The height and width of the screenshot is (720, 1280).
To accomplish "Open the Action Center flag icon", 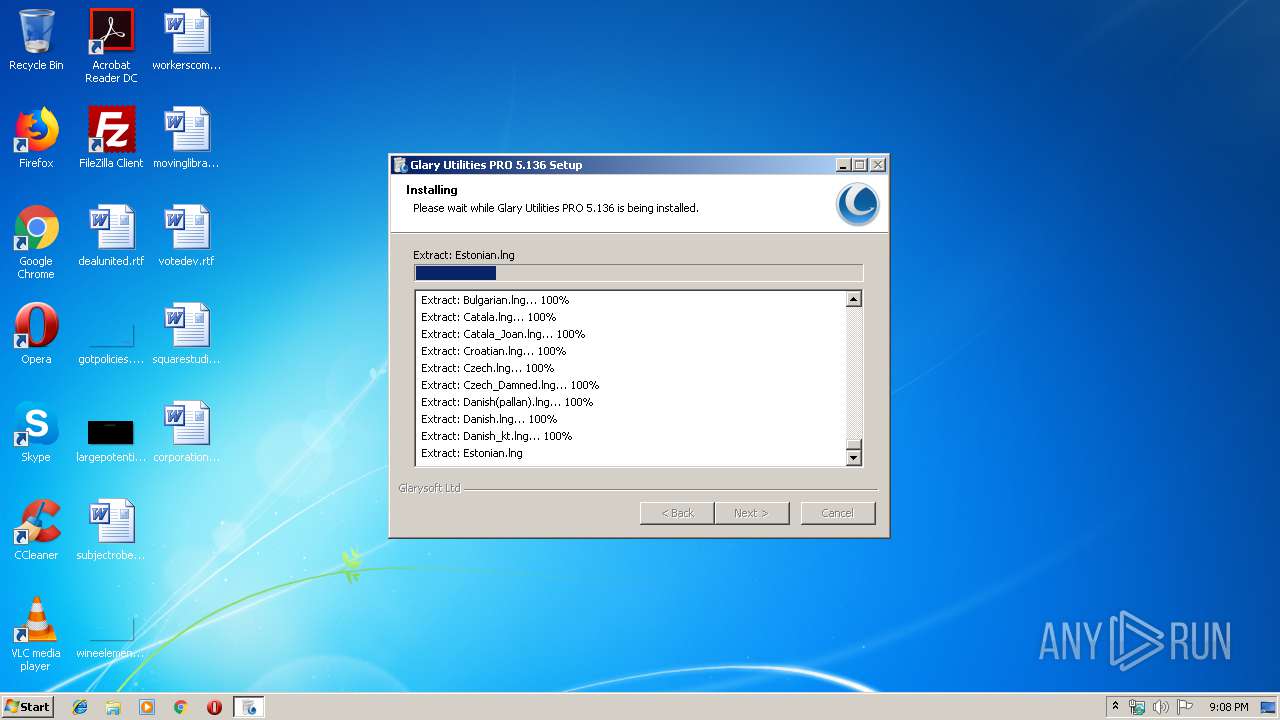I will point(1185,707).
